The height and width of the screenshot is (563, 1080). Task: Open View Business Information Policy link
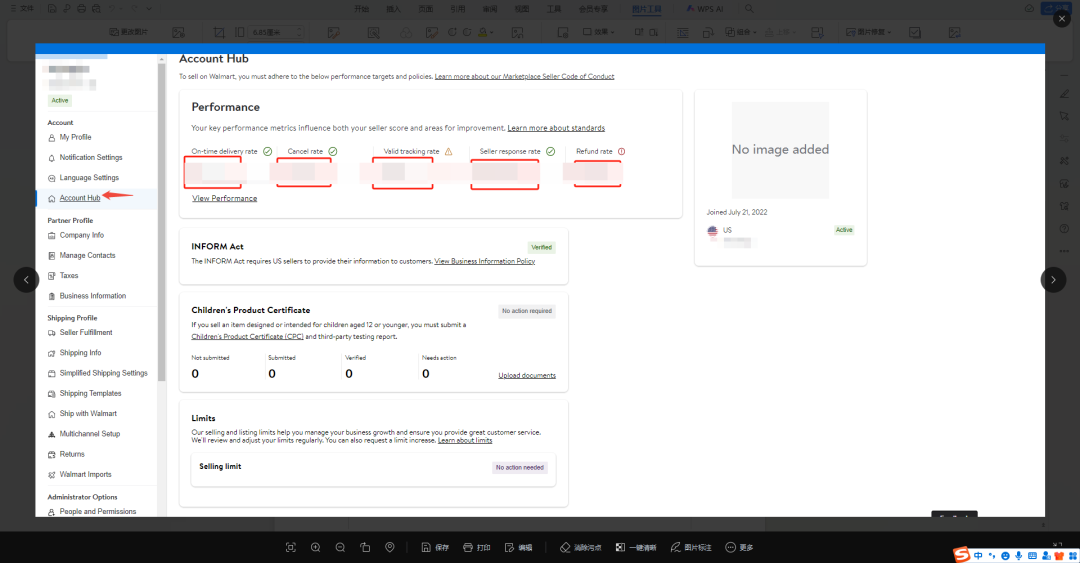[484, 261]
